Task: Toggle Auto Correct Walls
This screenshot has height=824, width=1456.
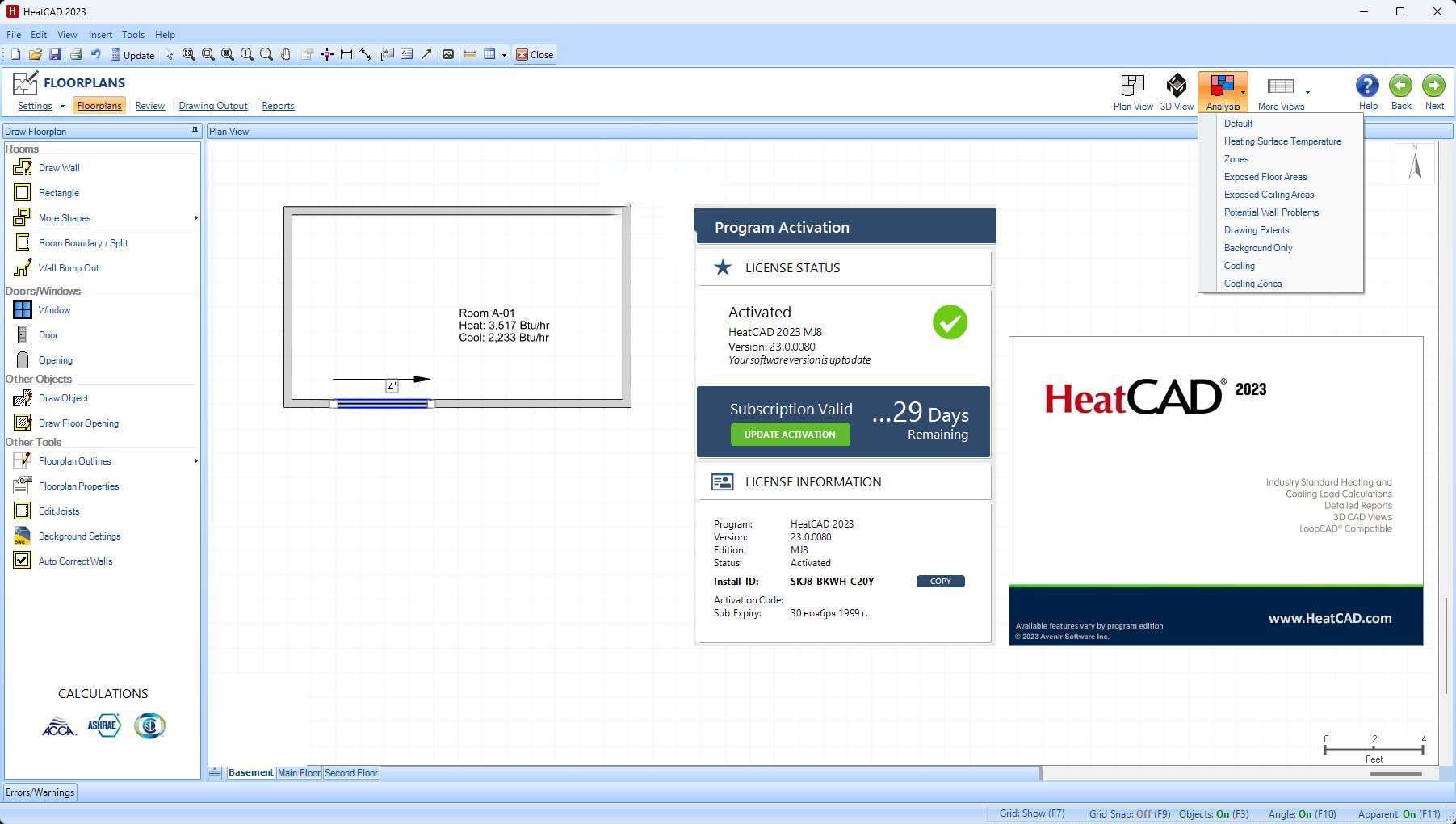Action: coord(75,561)
